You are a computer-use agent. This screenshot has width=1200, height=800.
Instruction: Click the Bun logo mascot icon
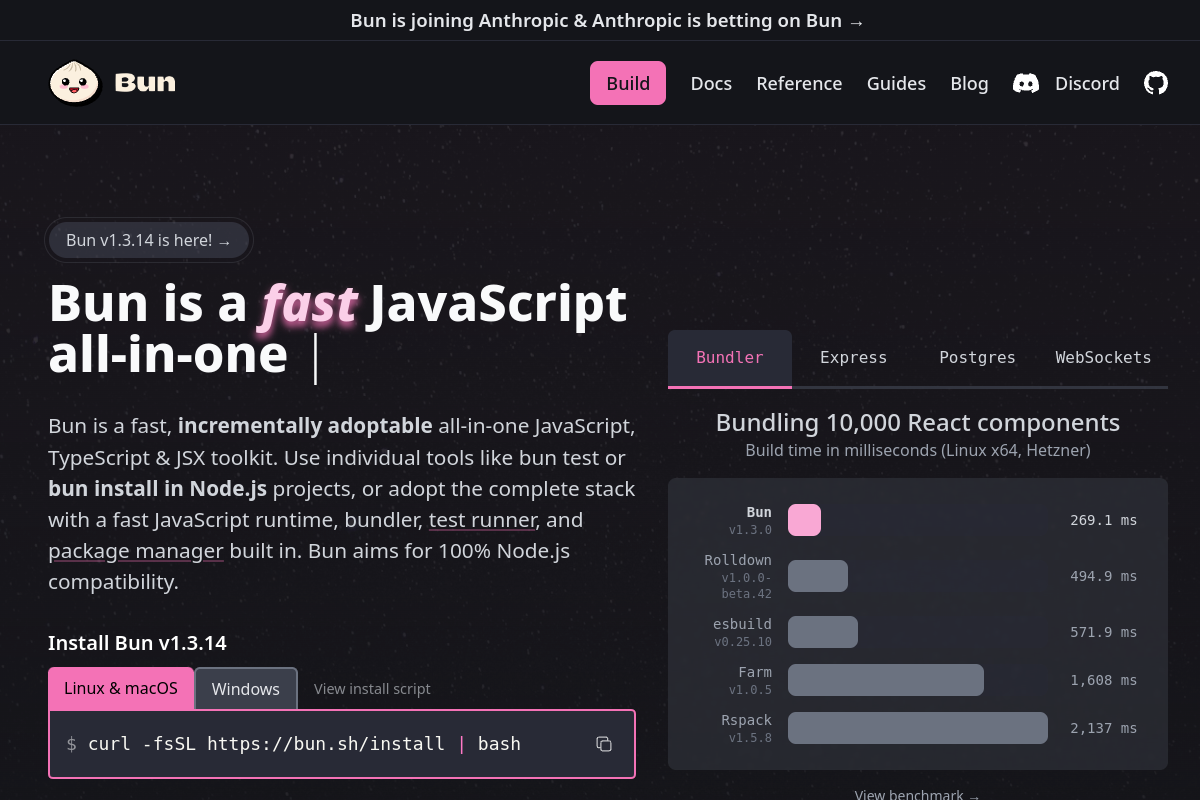pyautogui.click(x=75, y=83)
